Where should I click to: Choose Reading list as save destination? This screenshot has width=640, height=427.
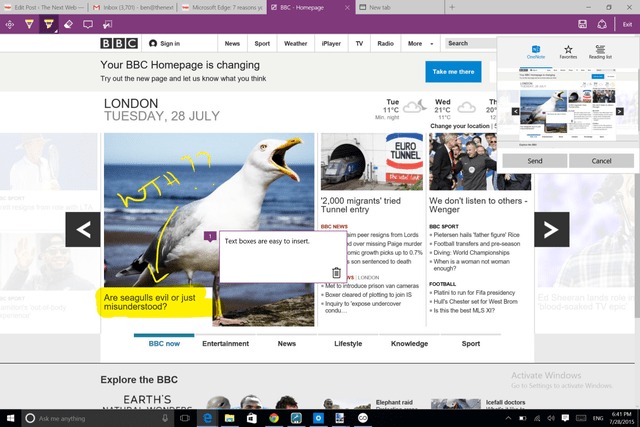tap(601, 52)
